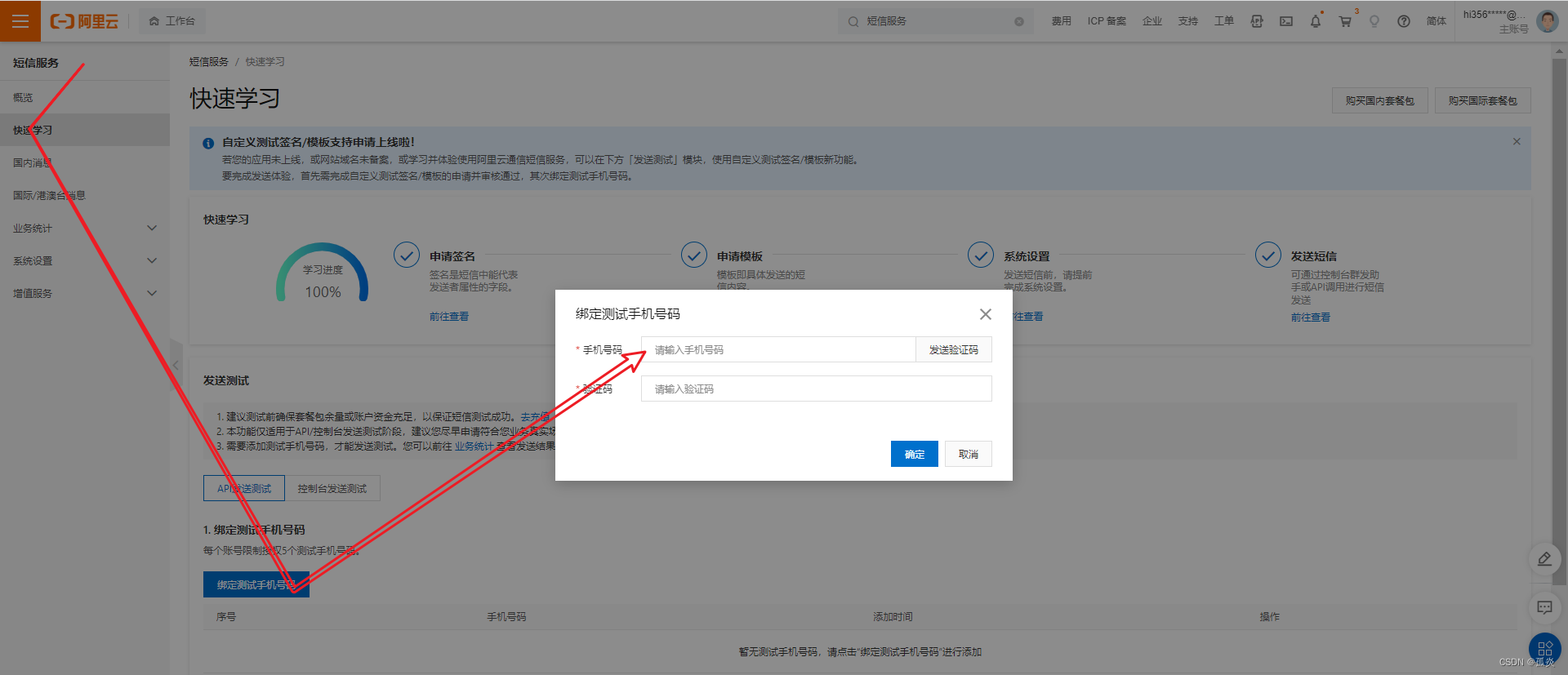Open the ICP 备案 menu
This screenshot has height=675, width=1568.
[1107, 21]
